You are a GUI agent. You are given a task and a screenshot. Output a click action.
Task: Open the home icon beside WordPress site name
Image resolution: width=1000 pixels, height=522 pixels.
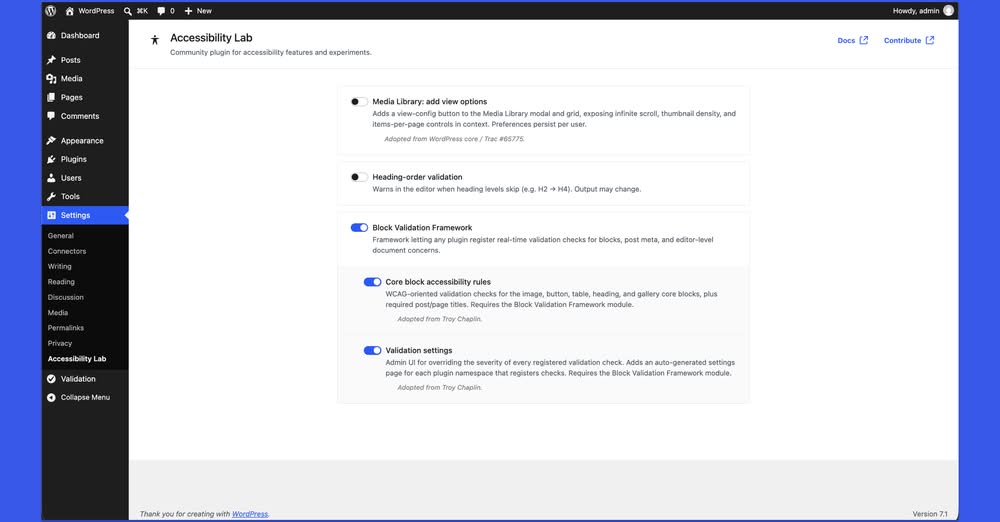pos(70,11)
